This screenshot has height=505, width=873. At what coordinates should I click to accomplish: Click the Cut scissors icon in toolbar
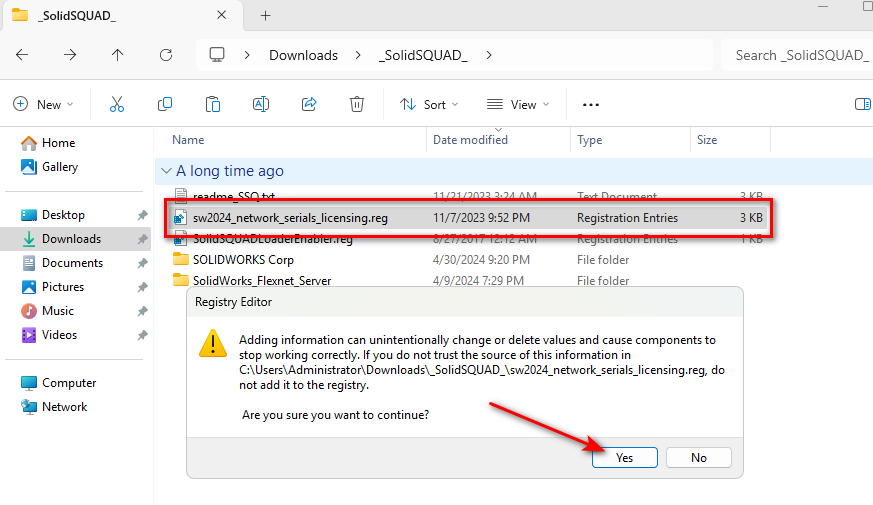(117, 104)
